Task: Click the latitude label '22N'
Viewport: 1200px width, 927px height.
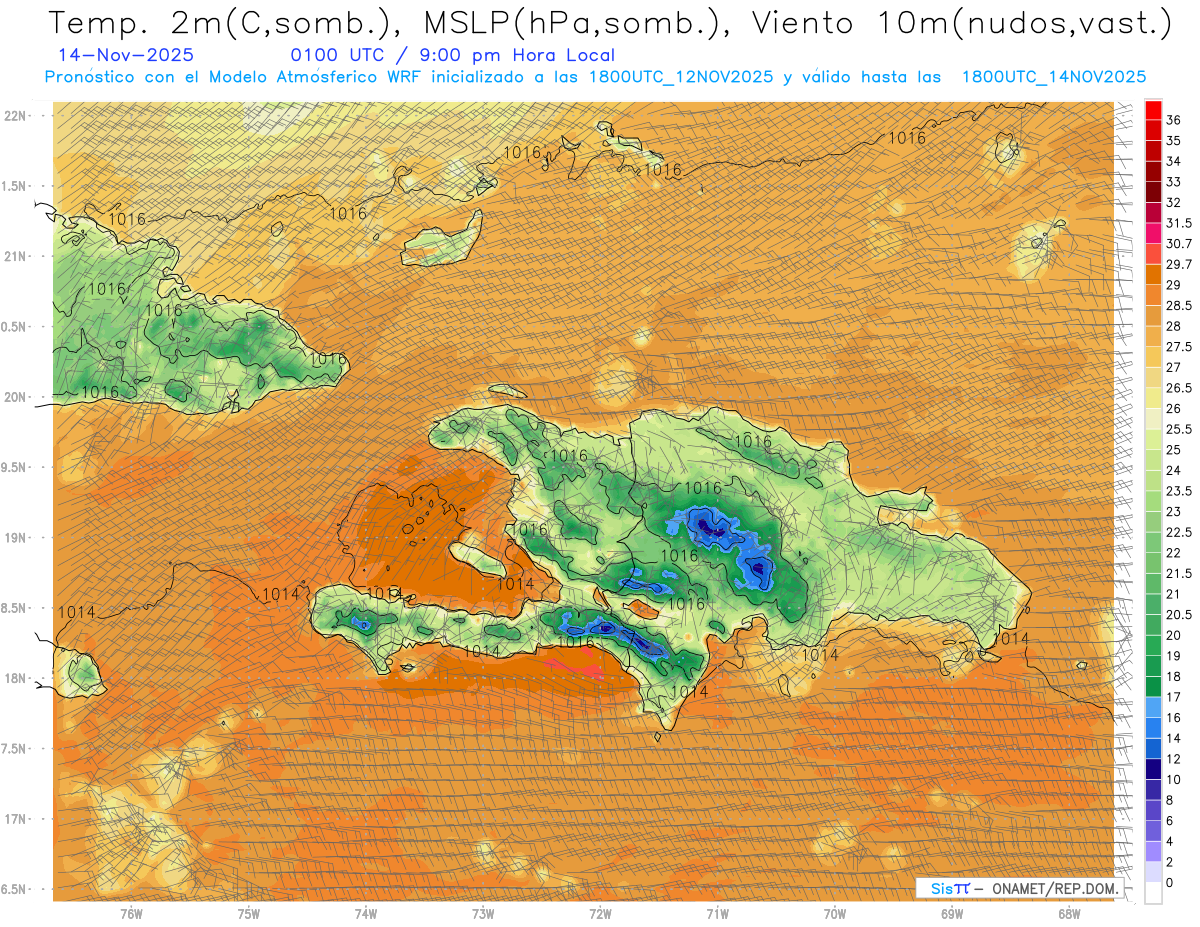Action: click(17, 115)
